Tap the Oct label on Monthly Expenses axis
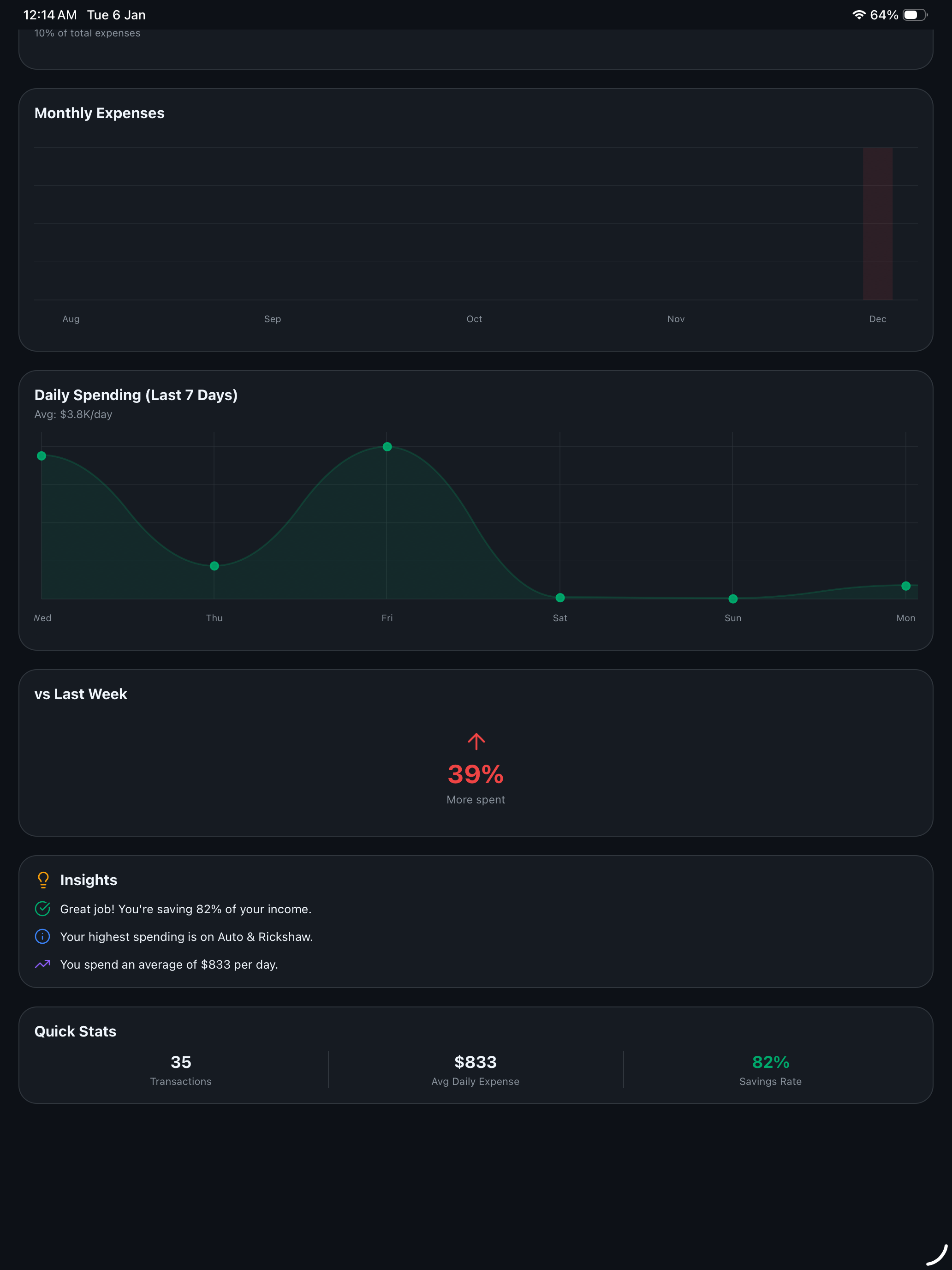This screenshot has height=1270, width=952. 474,318
